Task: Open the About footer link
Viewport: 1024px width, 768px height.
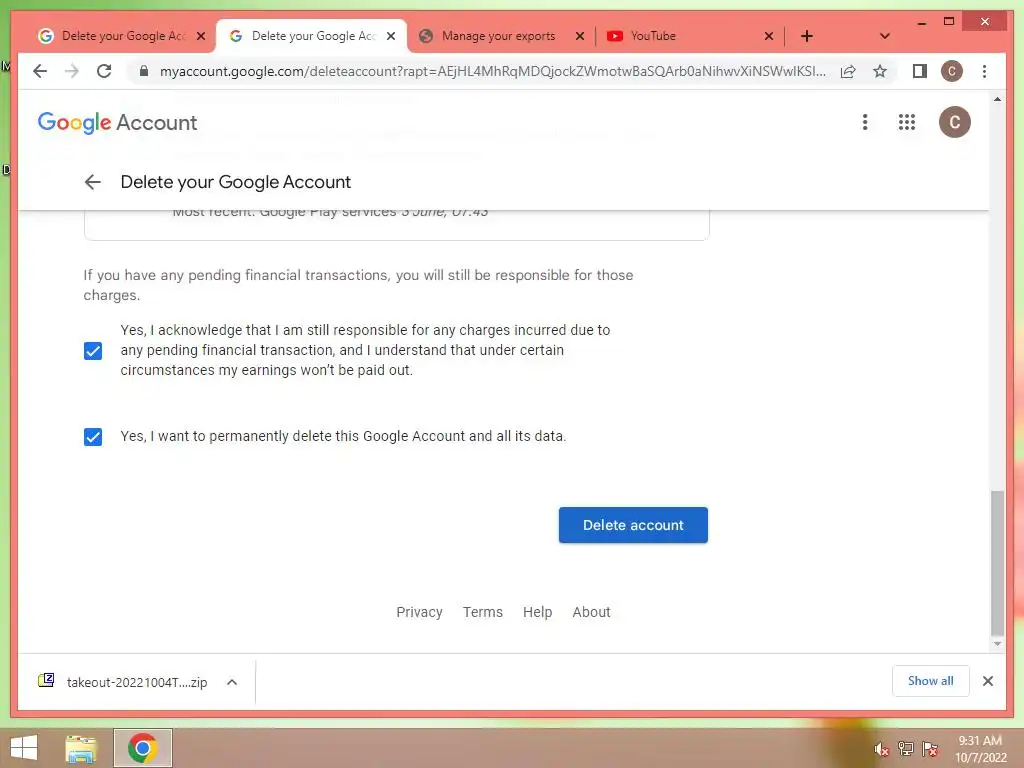Action: click(591, 612)
